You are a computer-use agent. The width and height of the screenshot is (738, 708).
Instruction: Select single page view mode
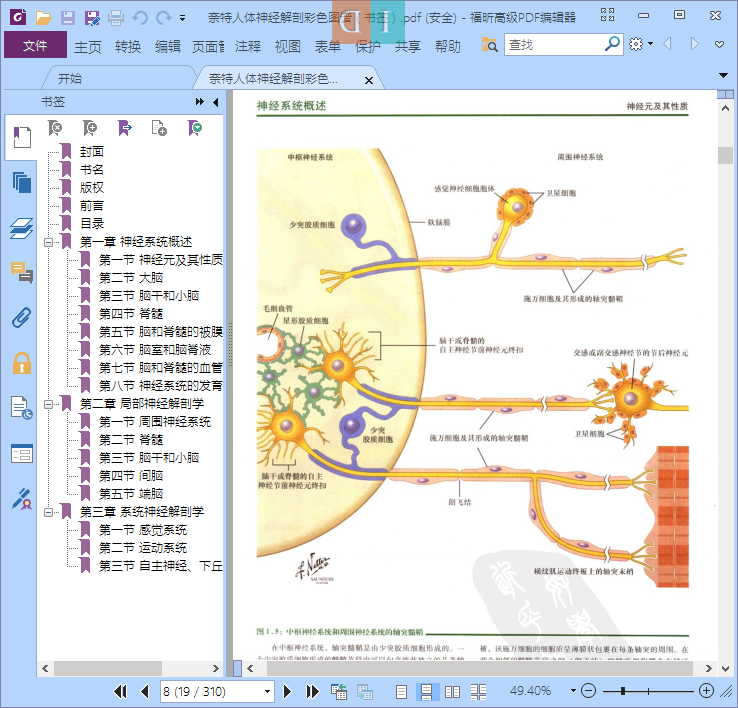[401, 692]
